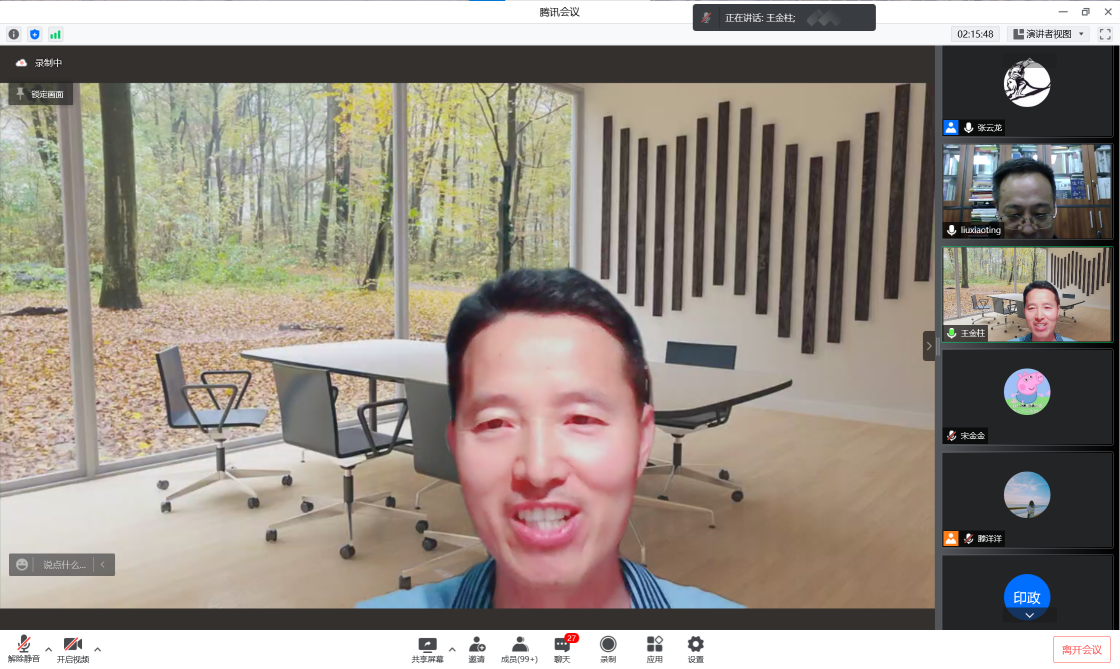Enter full screen mode via top-right icon
The image size is (1120, 669).
(x=1105, y=34)
